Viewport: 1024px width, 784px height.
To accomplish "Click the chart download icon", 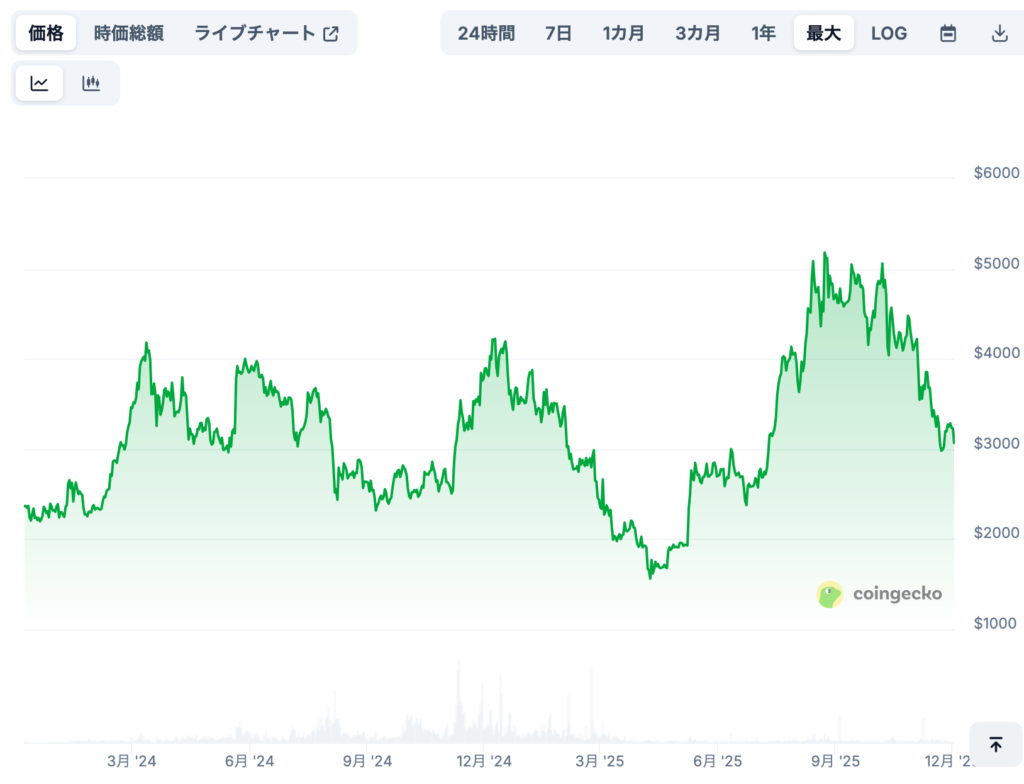I will pos(999,33).
